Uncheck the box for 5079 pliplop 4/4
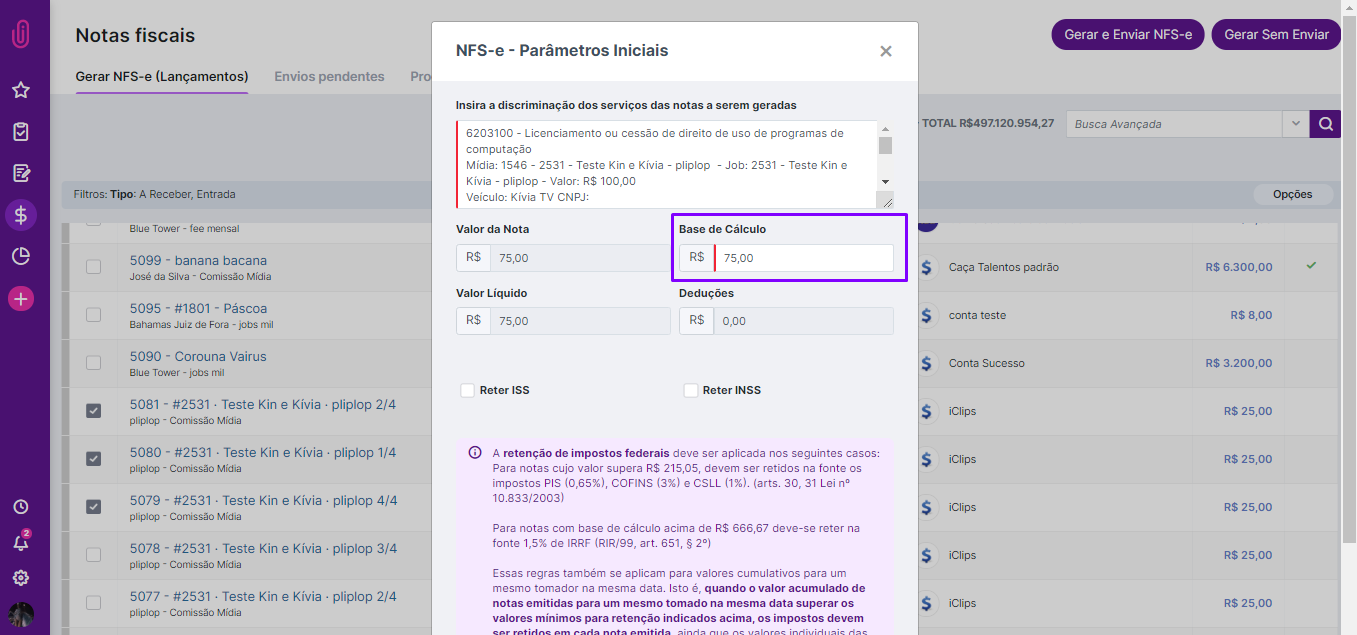 (93, 507)
